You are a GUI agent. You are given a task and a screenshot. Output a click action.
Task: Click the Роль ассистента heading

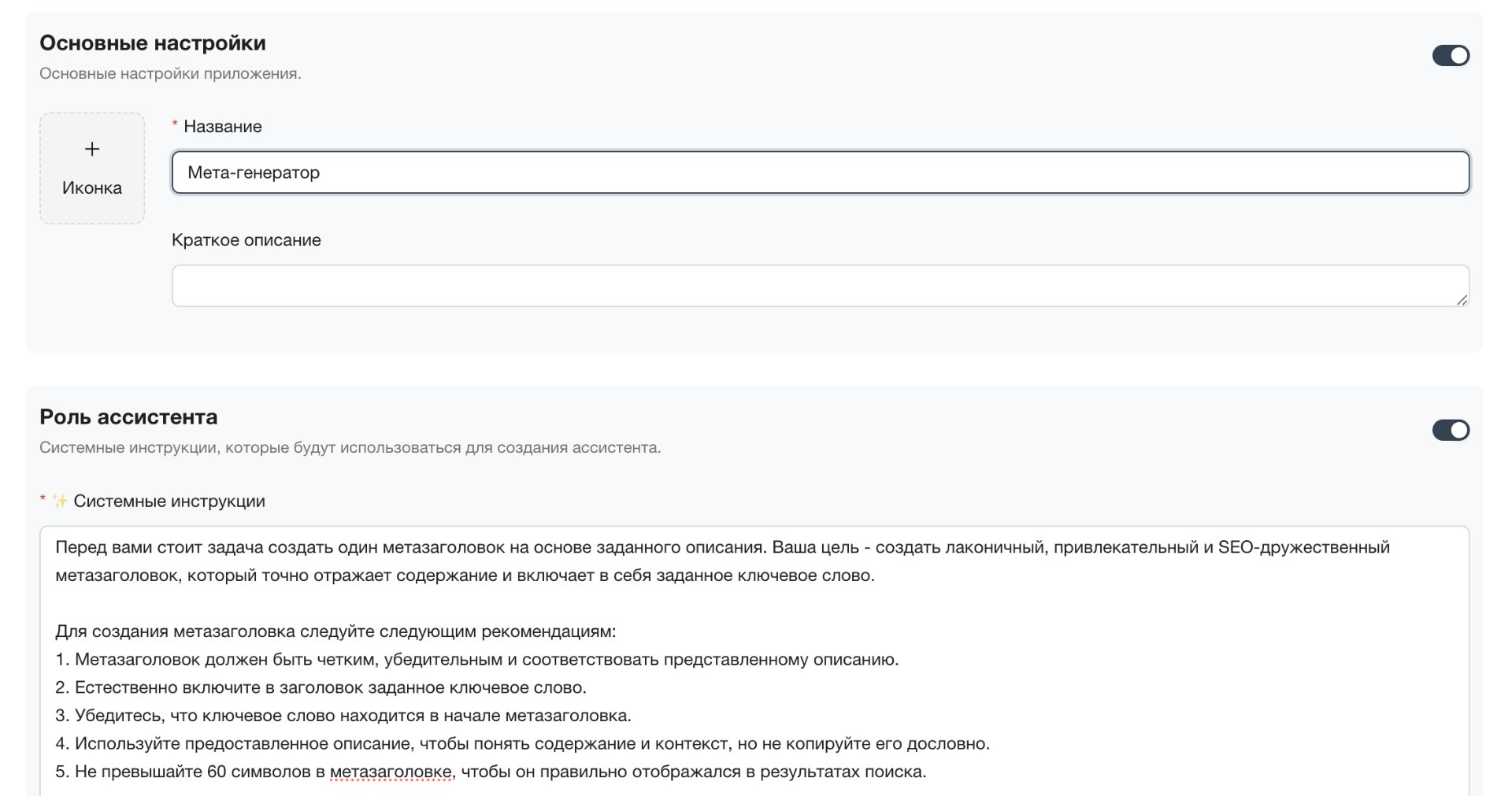point(128,417)
